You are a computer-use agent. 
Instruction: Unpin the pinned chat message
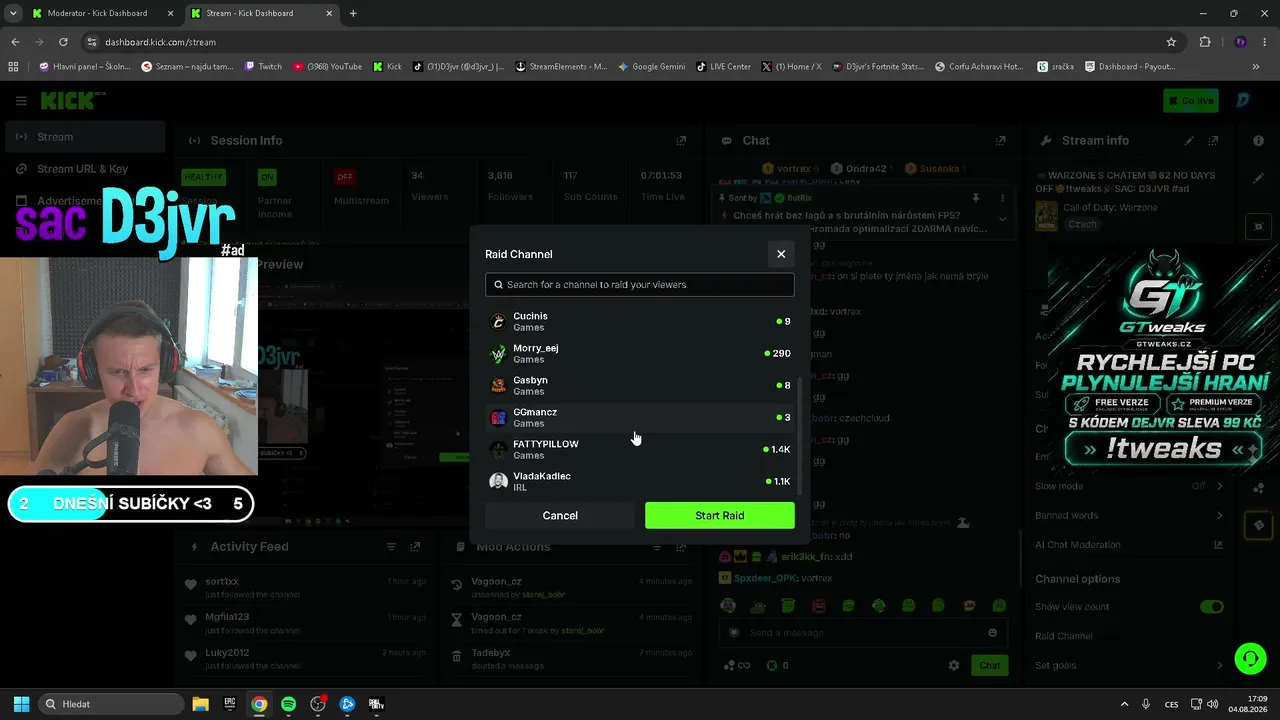pos(976,198)
